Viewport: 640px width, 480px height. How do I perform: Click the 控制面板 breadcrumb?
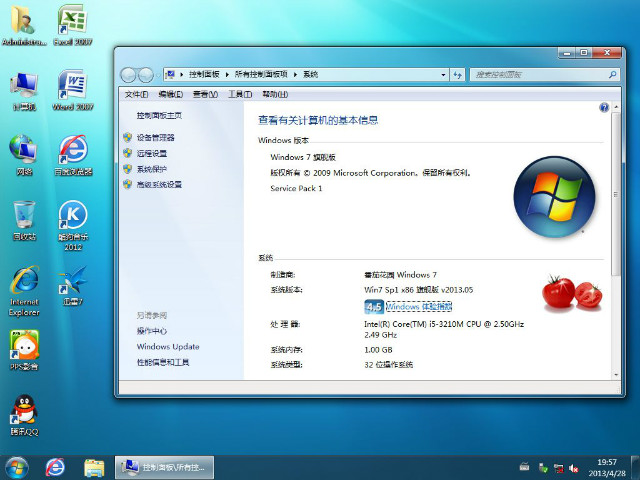click(x=204, y=74)
